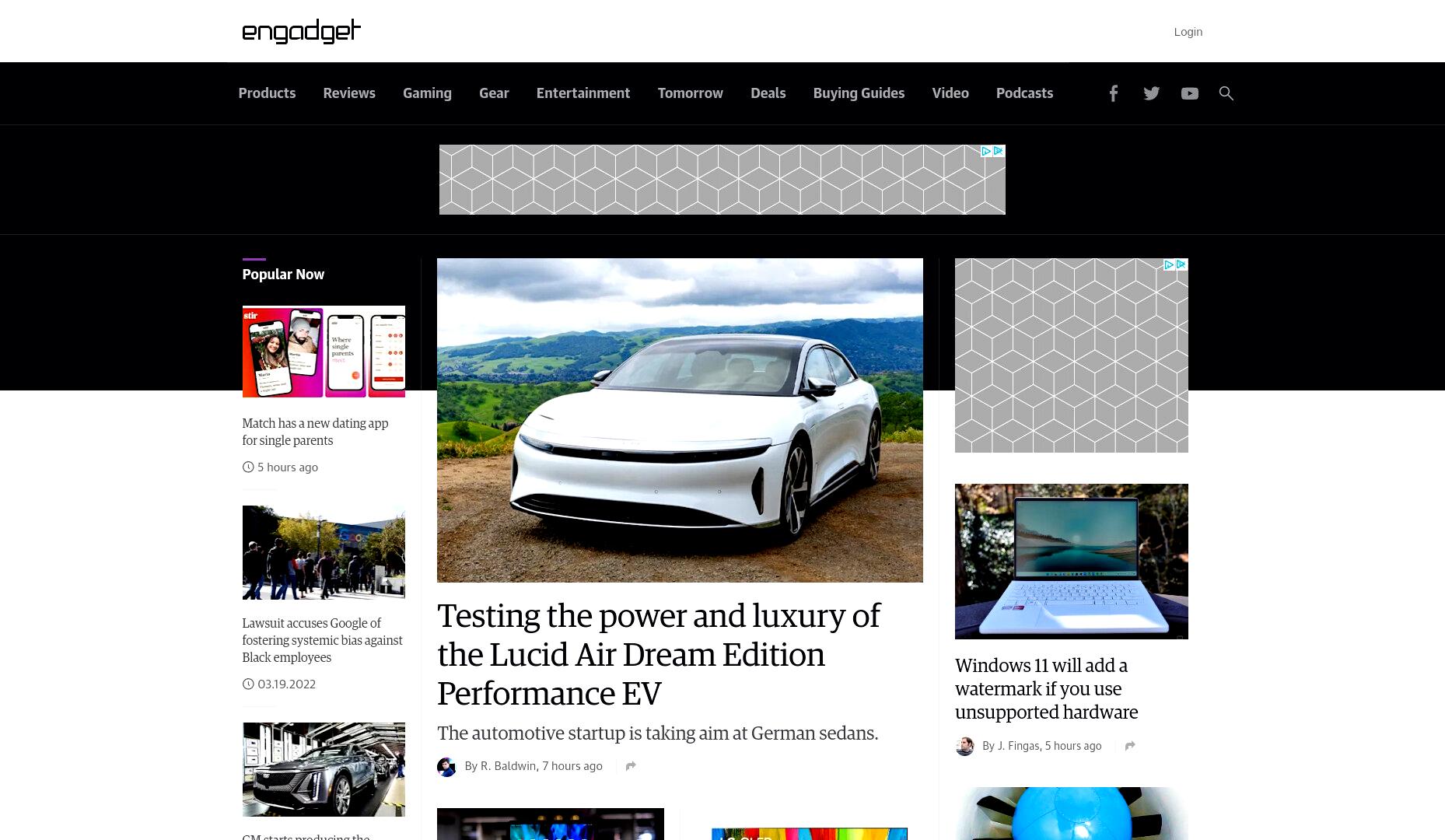Open Engadget's YouTube channel icon
The height and width of the screenshot is (840, 1445).
click(1189, 93)
